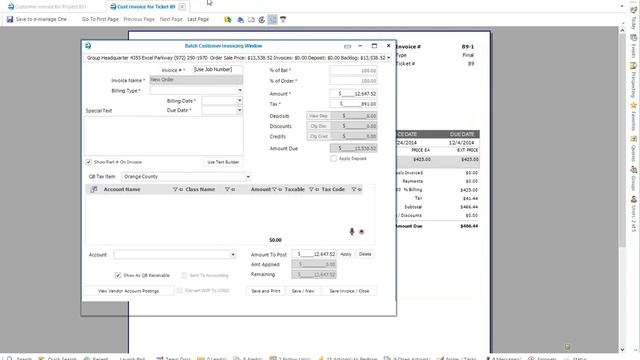This screenshot has width=640, height=360.
Task: Expand the Group Headquarter order selector dropdown
Action: [x=389, y=58]
